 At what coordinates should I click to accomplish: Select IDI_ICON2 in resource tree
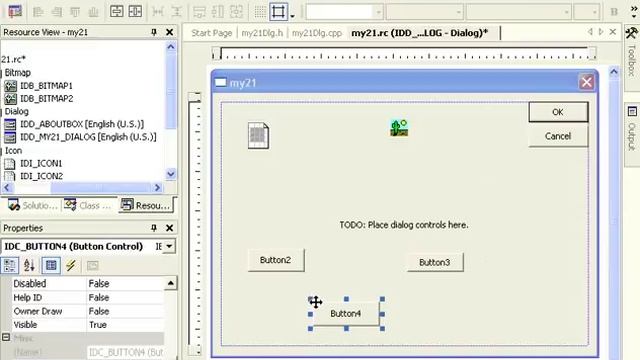pos(41,176)
